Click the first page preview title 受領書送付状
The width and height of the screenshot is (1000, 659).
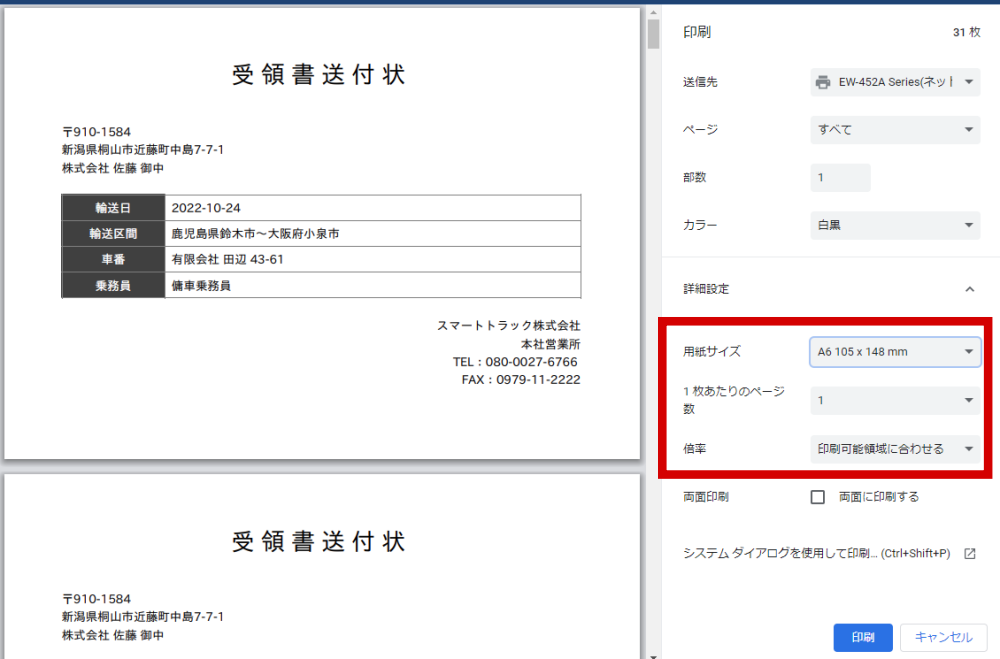[x=319, y=76]
